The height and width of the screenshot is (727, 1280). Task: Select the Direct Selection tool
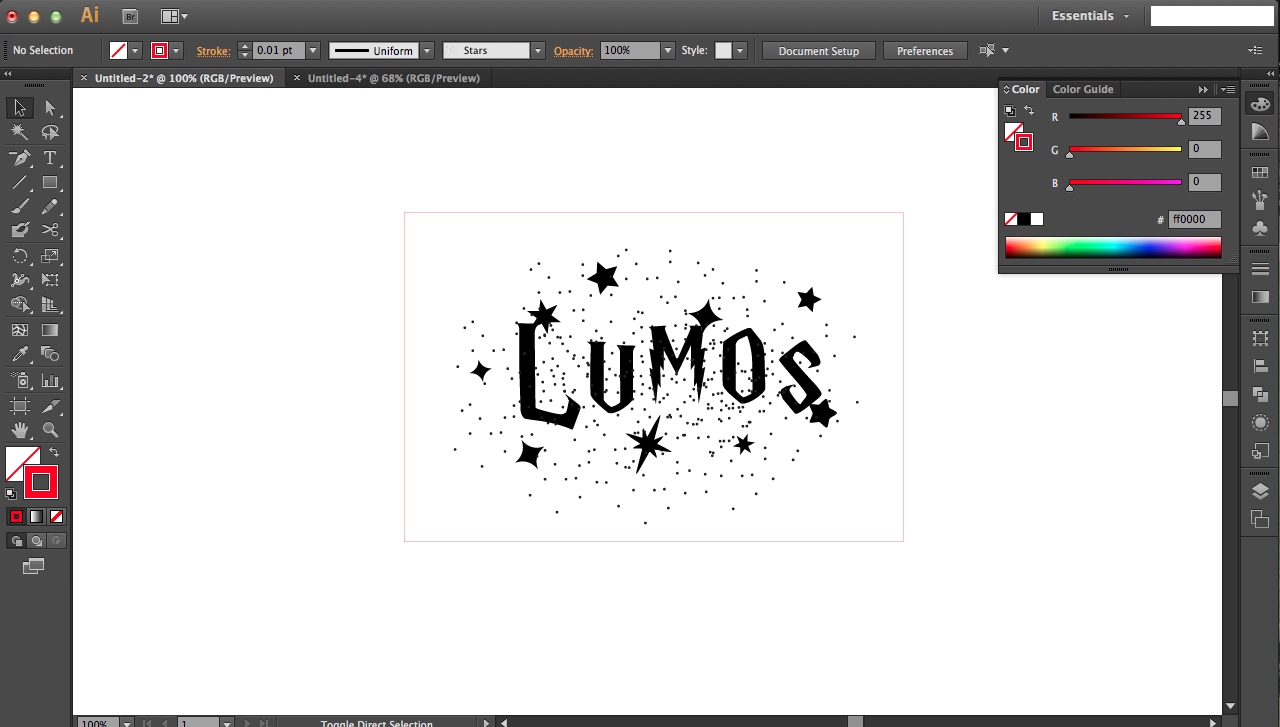50,108
